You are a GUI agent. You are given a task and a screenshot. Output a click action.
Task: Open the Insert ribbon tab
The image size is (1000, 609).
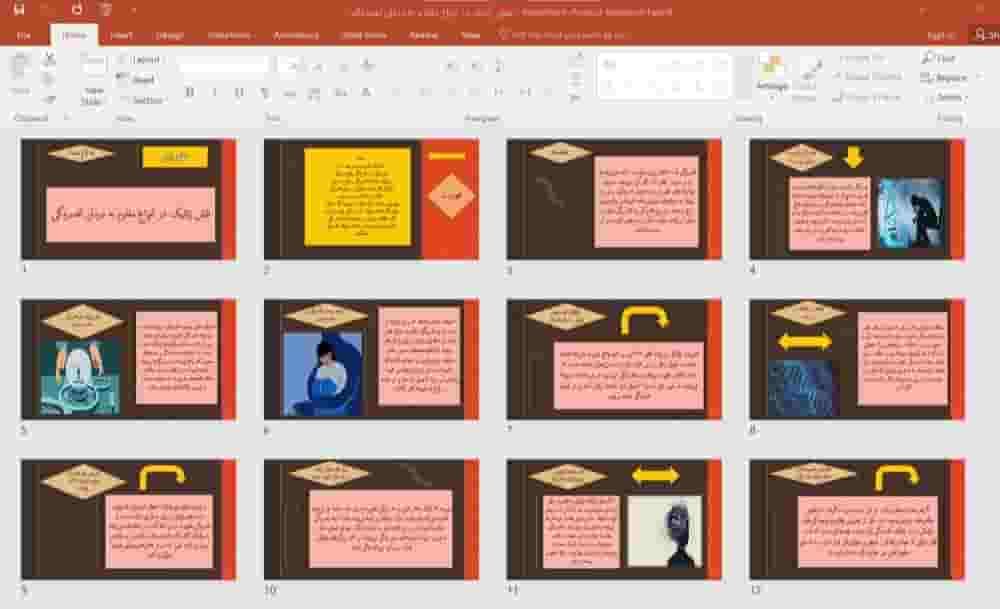[121, 36]
